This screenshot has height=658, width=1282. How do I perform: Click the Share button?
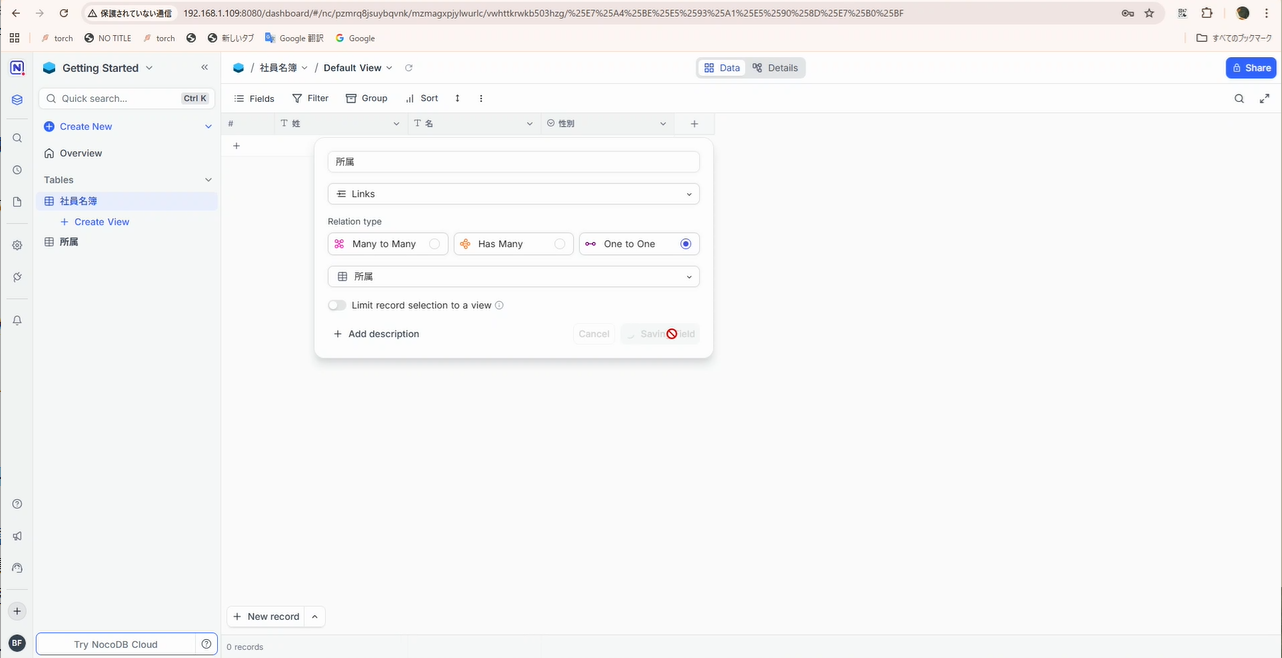click(x=1250, y=68)
